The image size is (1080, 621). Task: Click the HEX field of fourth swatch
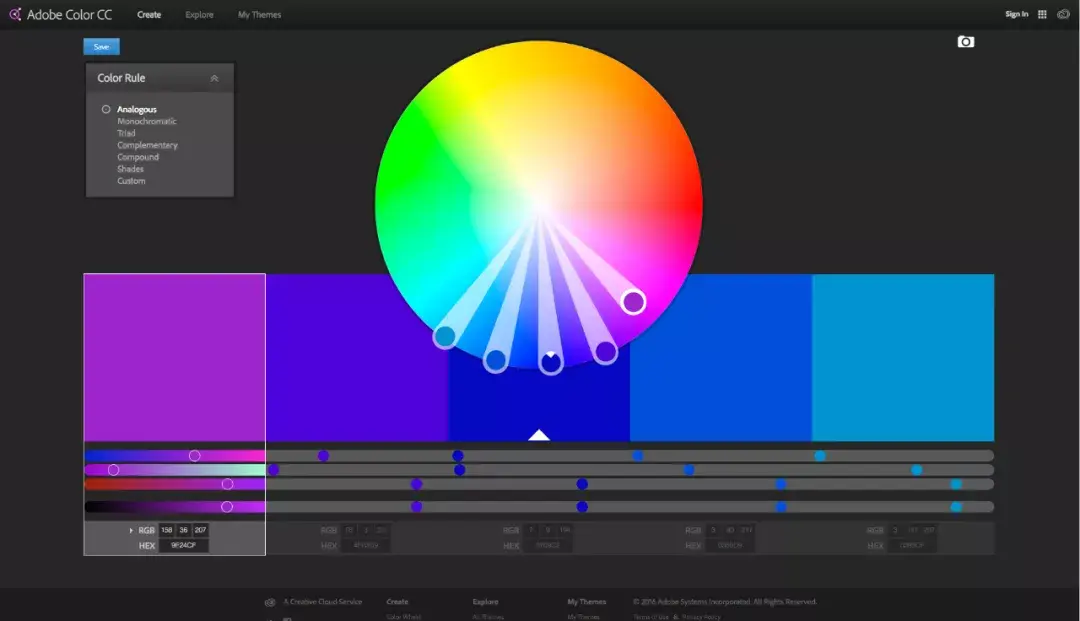[729, 545]
